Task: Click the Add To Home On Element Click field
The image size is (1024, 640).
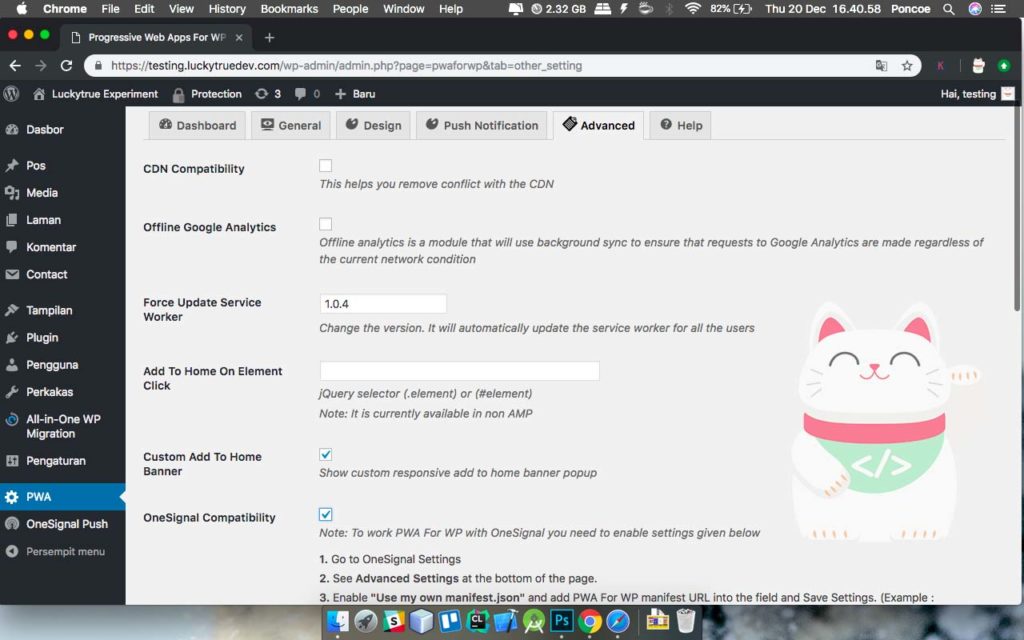Action: [460, 371]
